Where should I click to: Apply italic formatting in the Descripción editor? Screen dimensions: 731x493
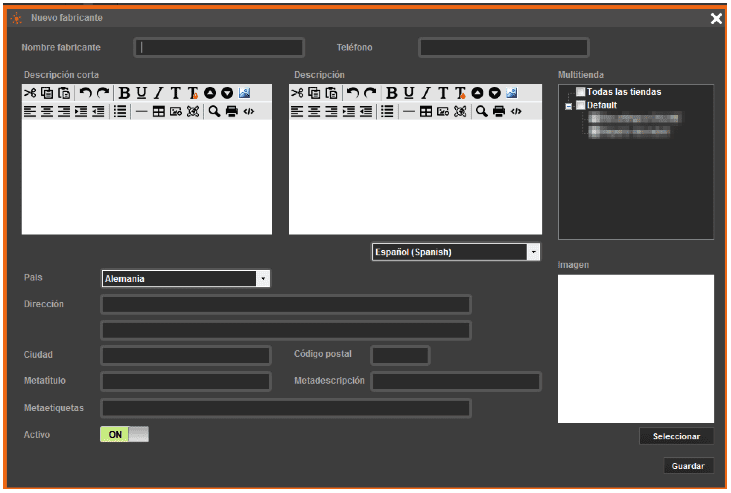(x=425, y=93)
